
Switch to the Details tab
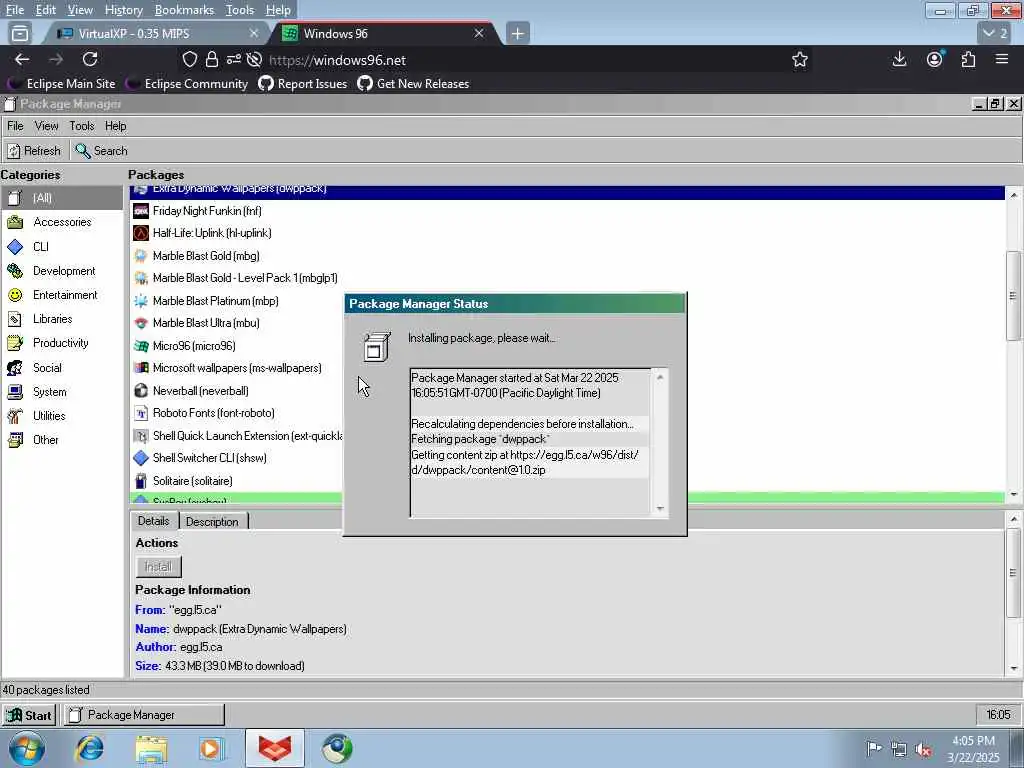pyautogui.click(x=154, y=521)
